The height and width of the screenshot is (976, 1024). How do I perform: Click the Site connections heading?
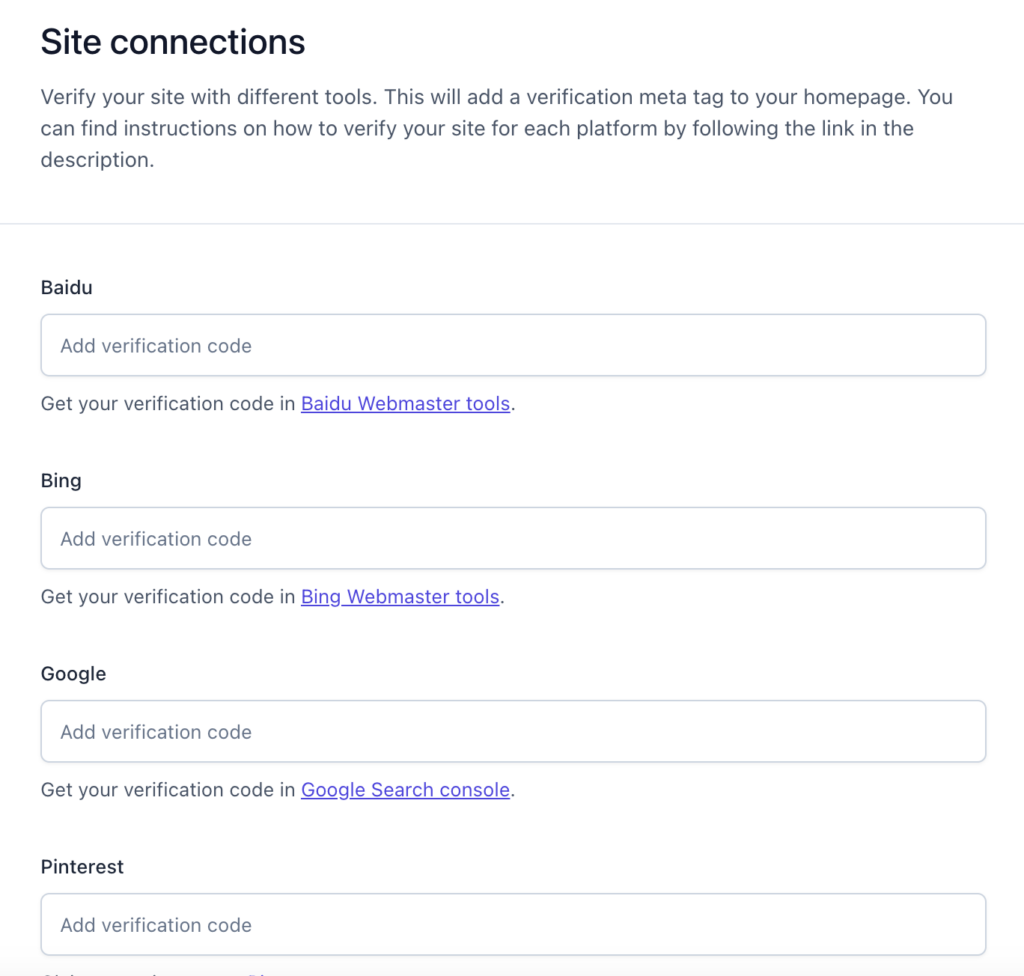[173, 42]
